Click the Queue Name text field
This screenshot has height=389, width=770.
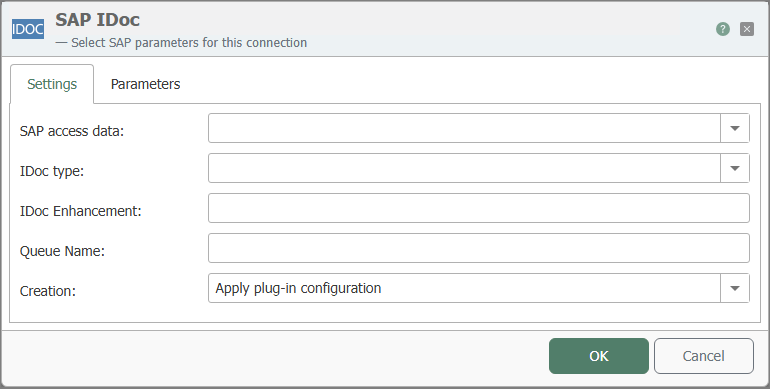click(479, 248)
